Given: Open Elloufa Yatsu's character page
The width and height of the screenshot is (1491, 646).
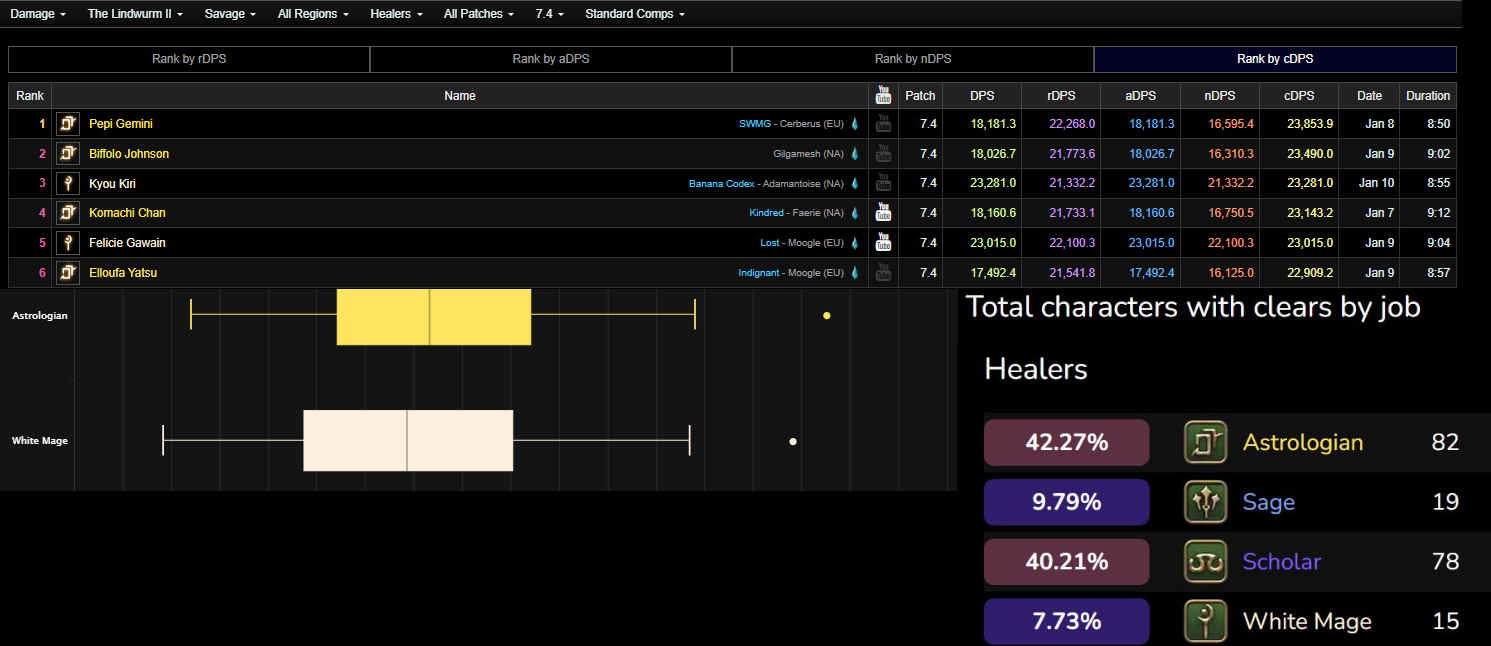Looking at the screenshot, I should pos(123,273).
